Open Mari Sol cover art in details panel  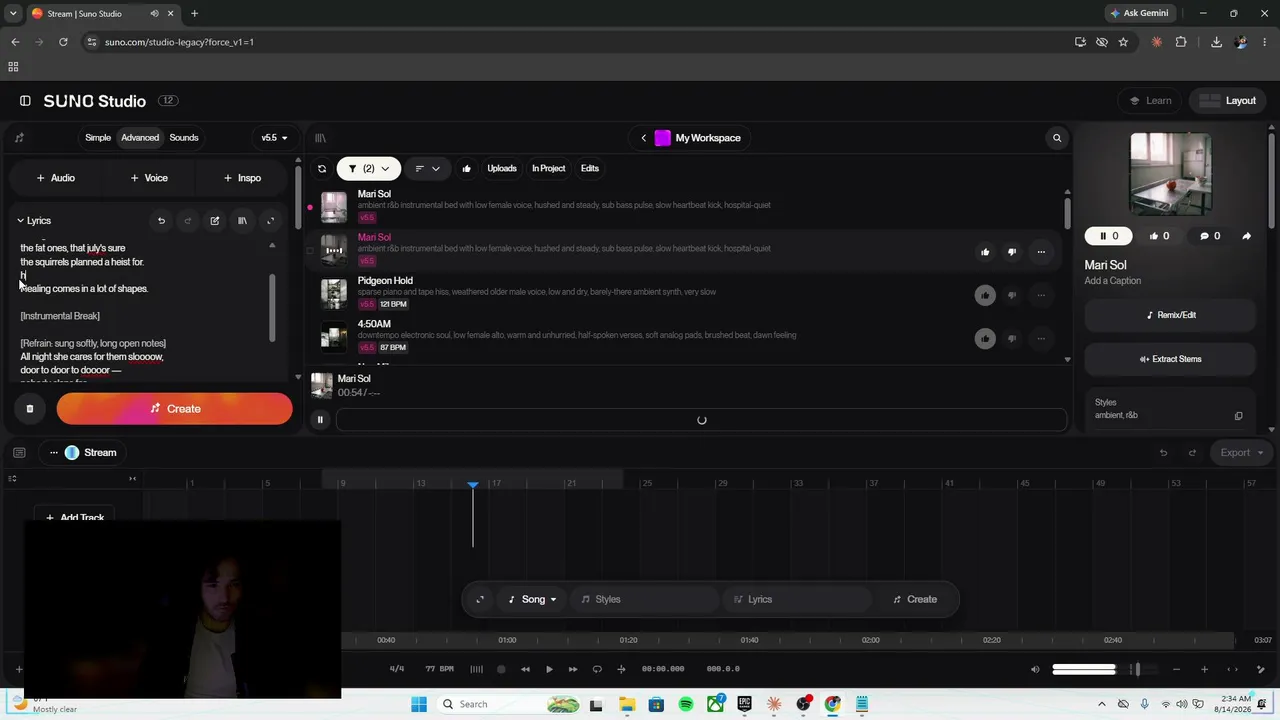tap(1170, 174)
